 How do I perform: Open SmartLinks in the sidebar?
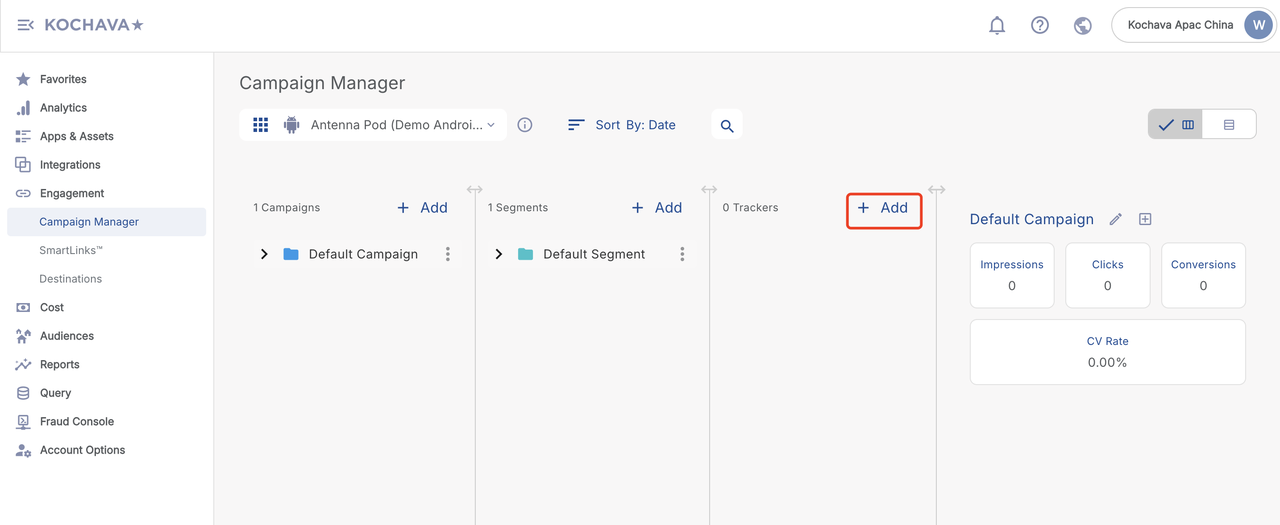[x=71, y=250]
